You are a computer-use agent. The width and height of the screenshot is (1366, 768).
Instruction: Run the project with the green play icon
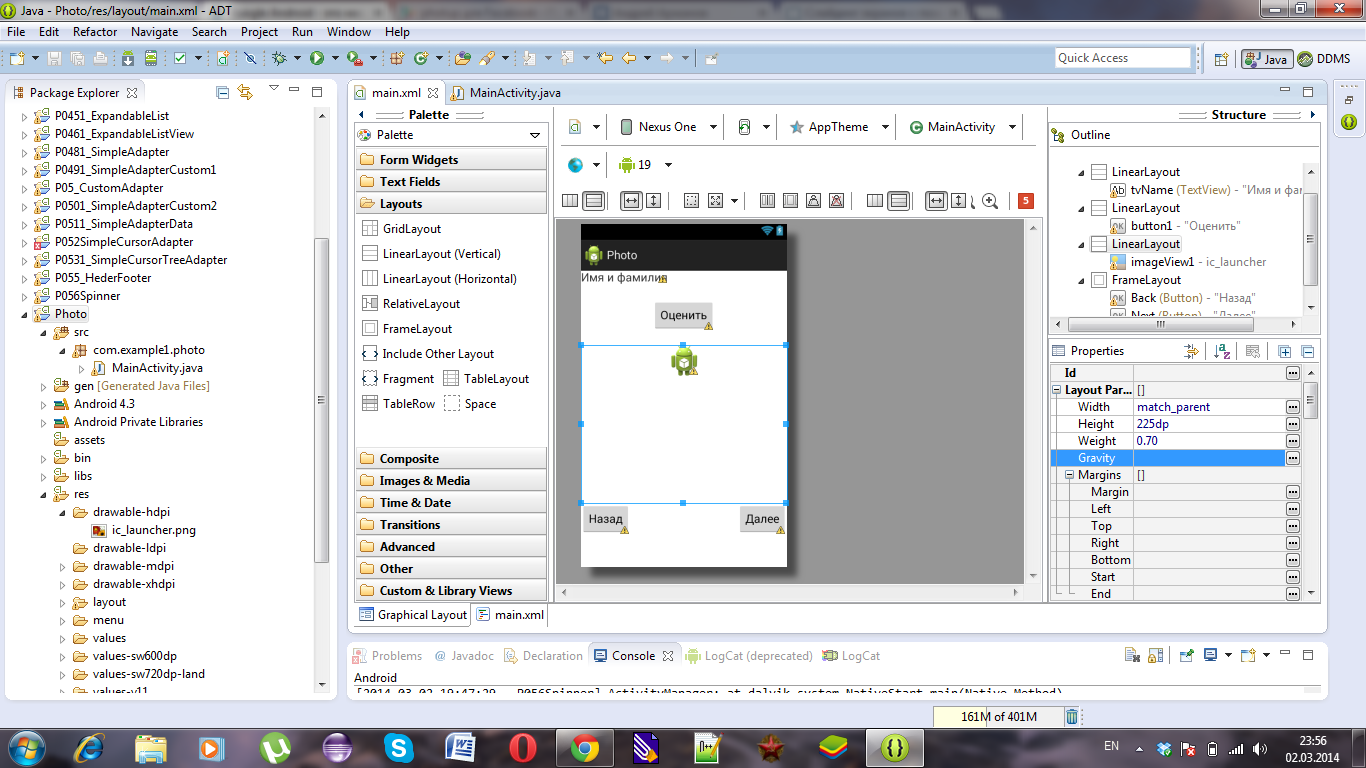click(x=317, y=59)
